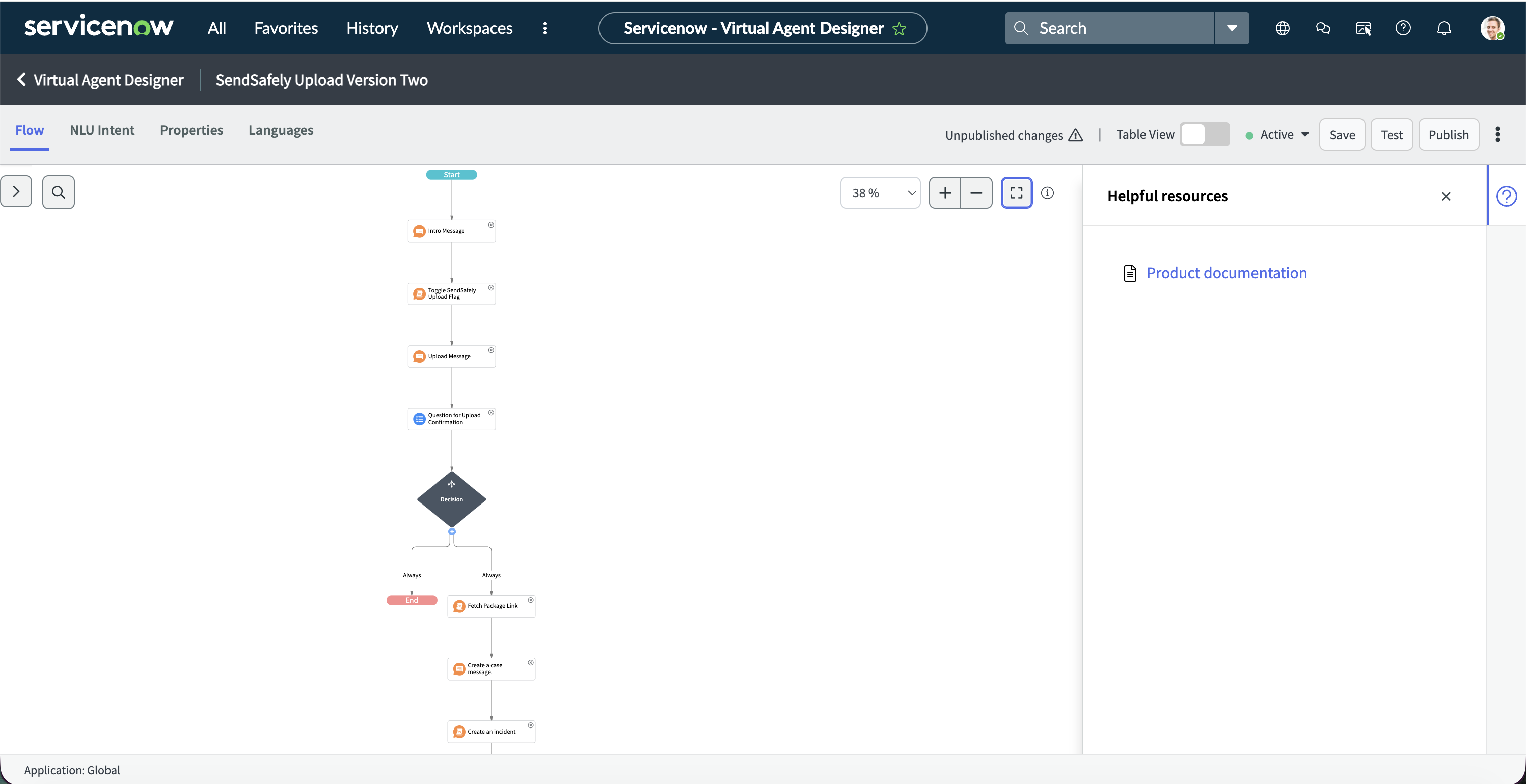
Task: Click the add-branch plus under Decision
Action: pos(452,532)
